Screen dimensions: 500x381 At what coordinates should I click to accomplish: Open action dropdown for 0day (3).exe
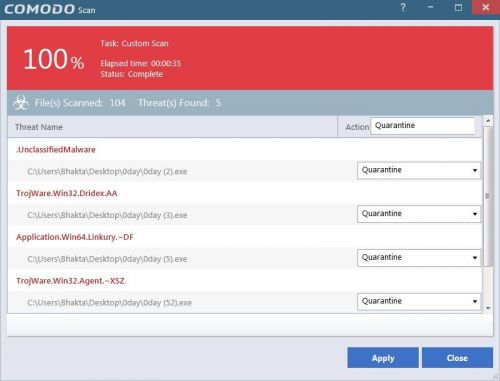point(419,214)
